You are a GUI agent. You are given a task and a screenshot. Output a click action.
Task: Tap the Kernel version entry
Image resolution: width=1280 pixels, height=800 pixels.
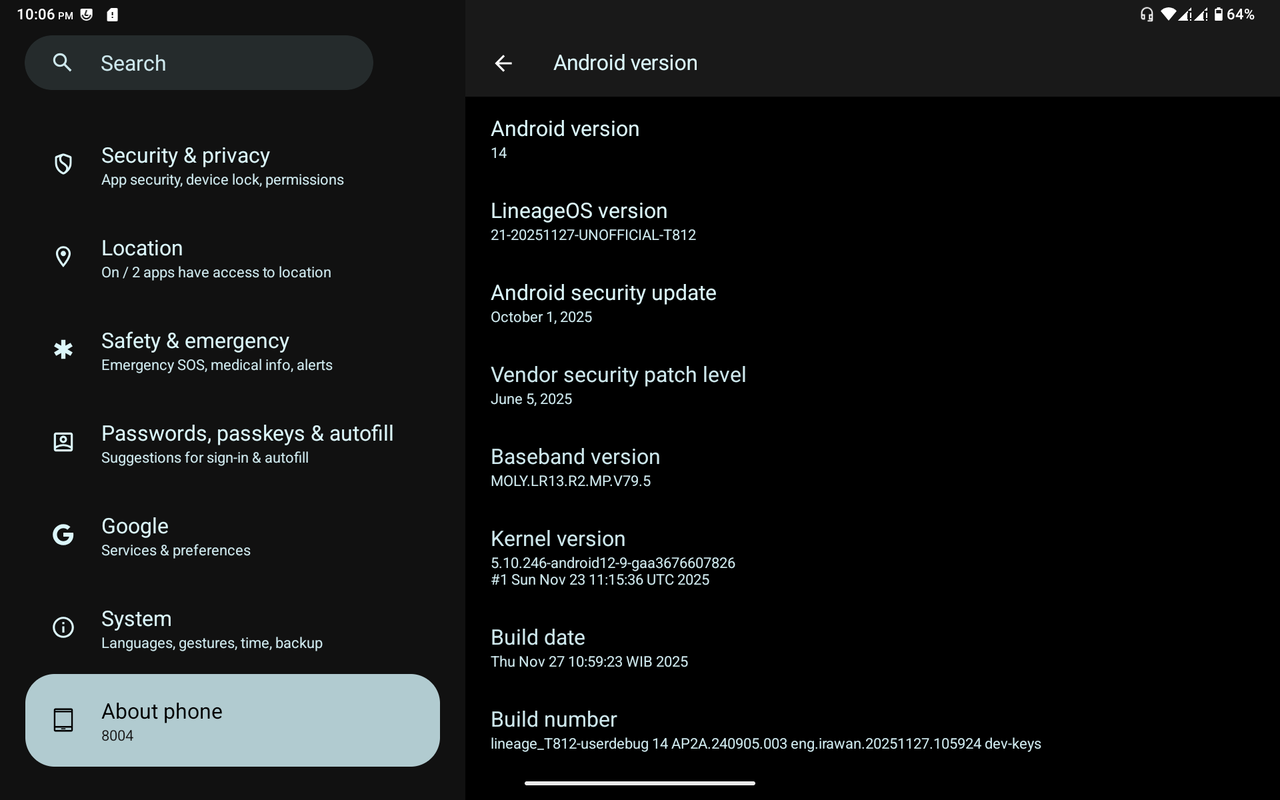872,557
